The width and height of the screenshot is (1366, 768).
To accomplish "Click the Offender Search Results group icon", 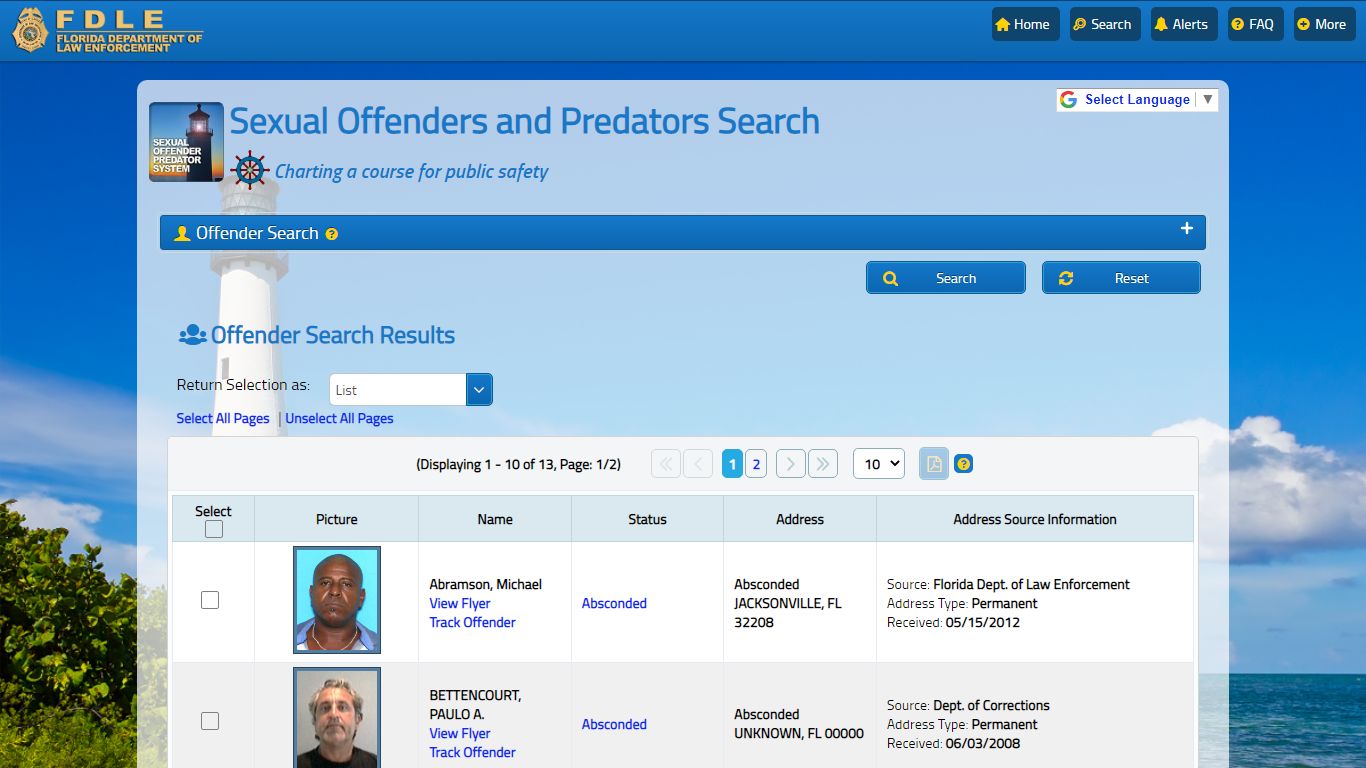I will (x=192, y=335).
